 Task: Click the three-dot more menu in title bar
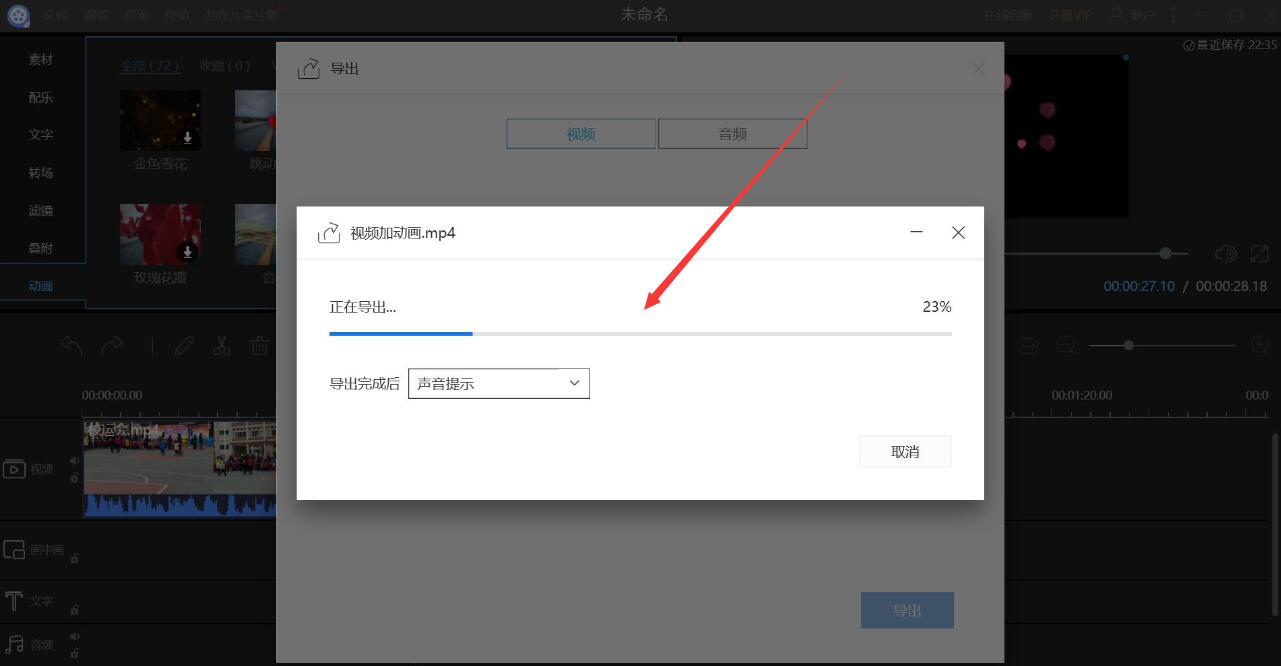point(1173,15)
